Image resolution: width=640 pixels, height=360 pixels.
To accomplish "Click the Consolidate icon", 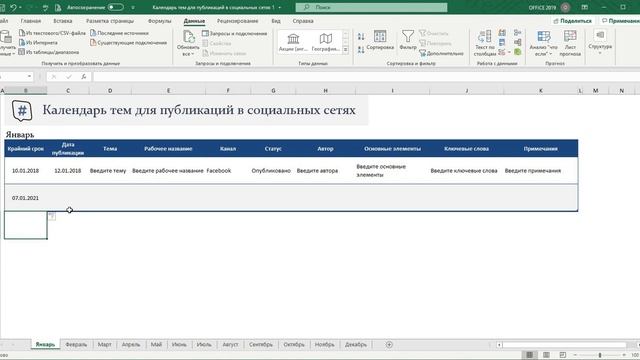I will 518,33.
